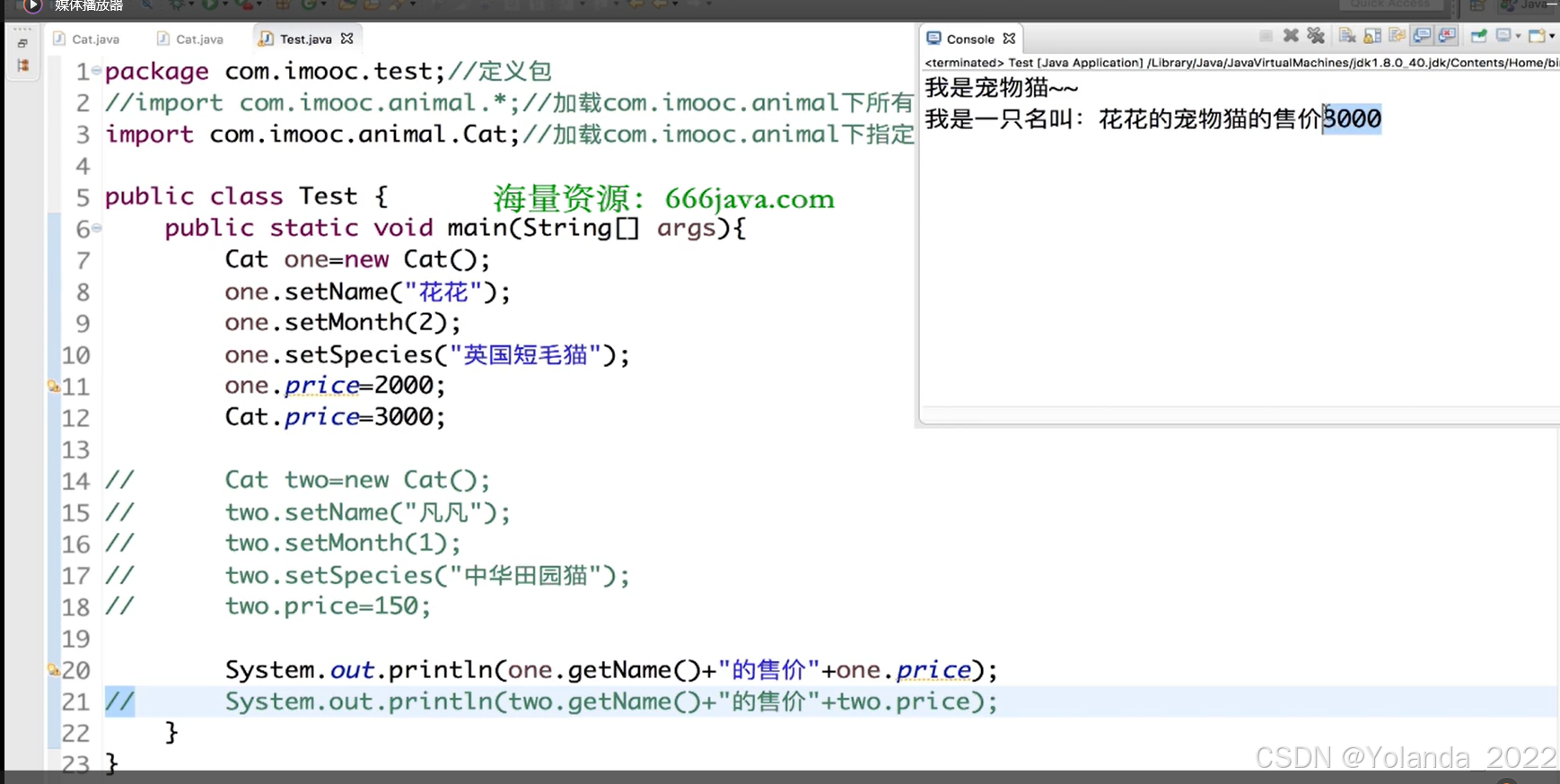Click the console line "我是宠物猫~~"
This screenshot has width=1560, height=784.
click(x=1002, y=87)
